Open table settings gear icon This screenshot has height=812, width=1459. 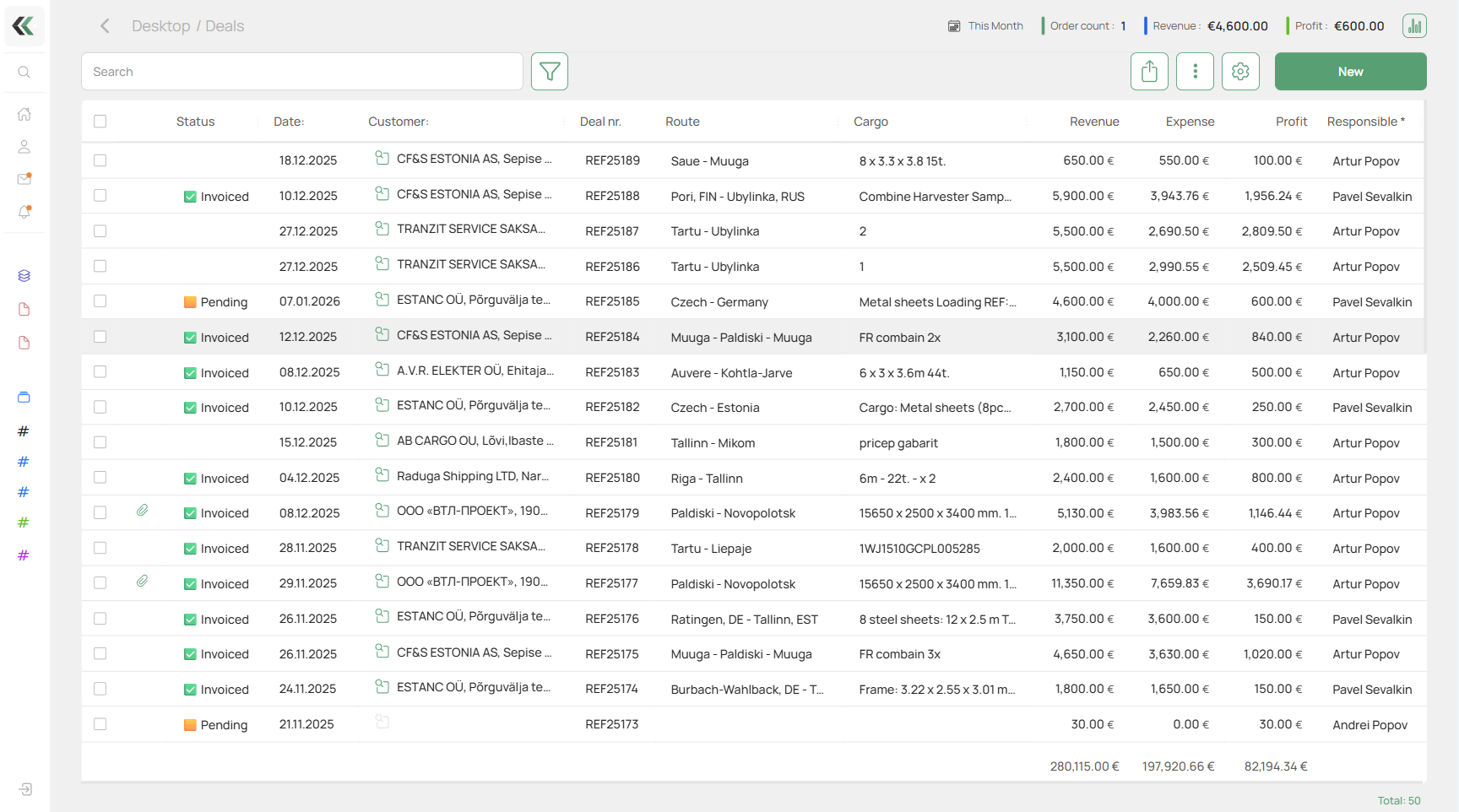click(x=1239, y=72)
